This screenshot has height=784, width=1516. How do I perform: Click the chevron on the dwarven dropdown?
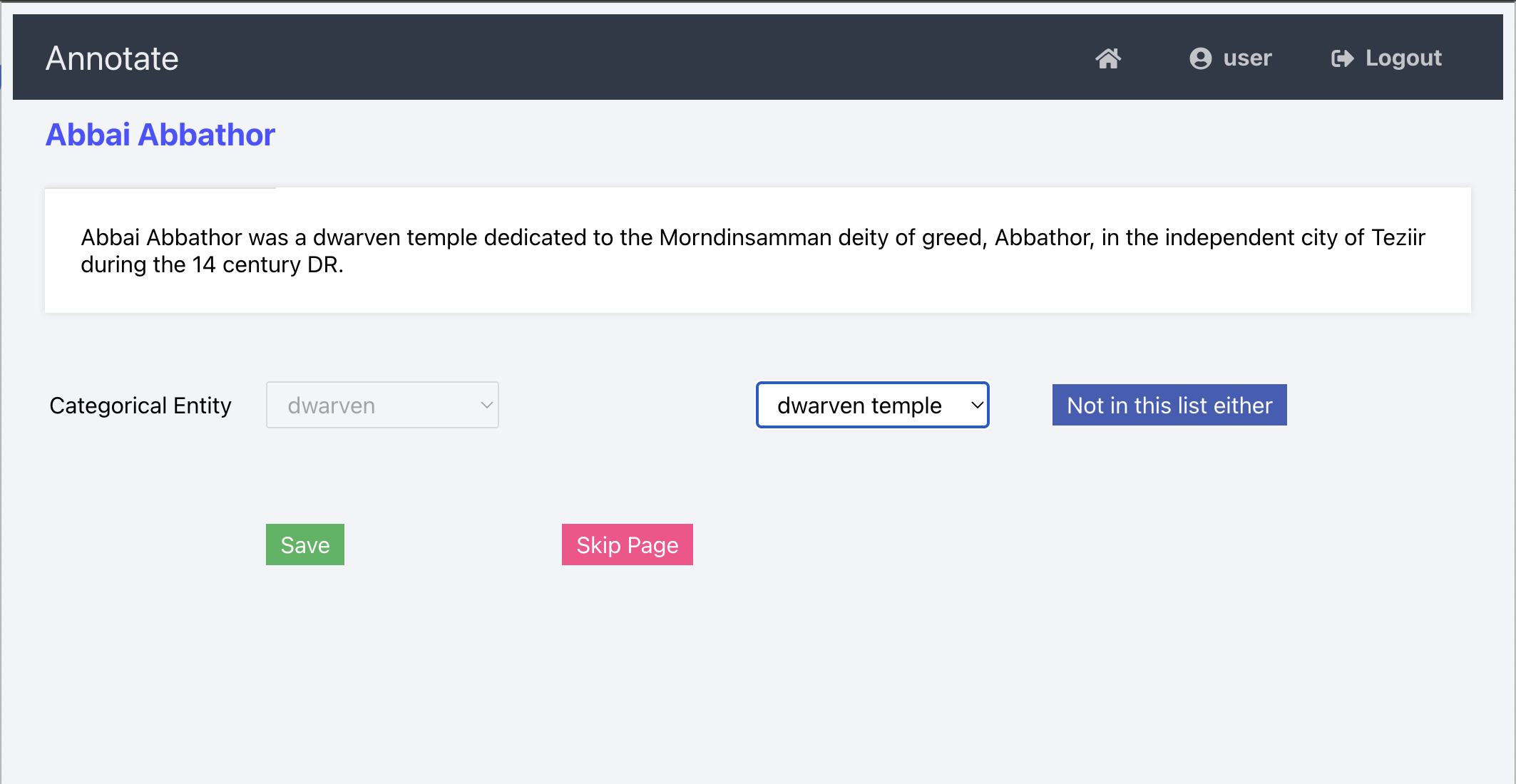(487, 406)
